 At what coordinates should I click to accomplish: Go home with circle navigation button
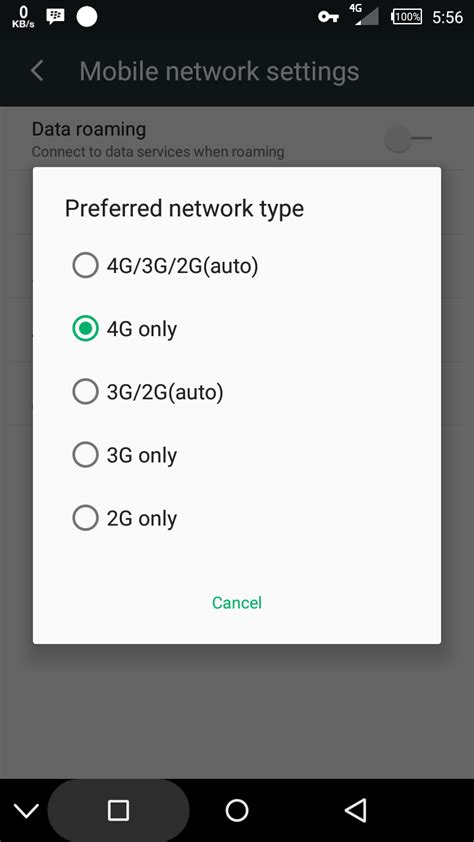click(x=237, y=810)
